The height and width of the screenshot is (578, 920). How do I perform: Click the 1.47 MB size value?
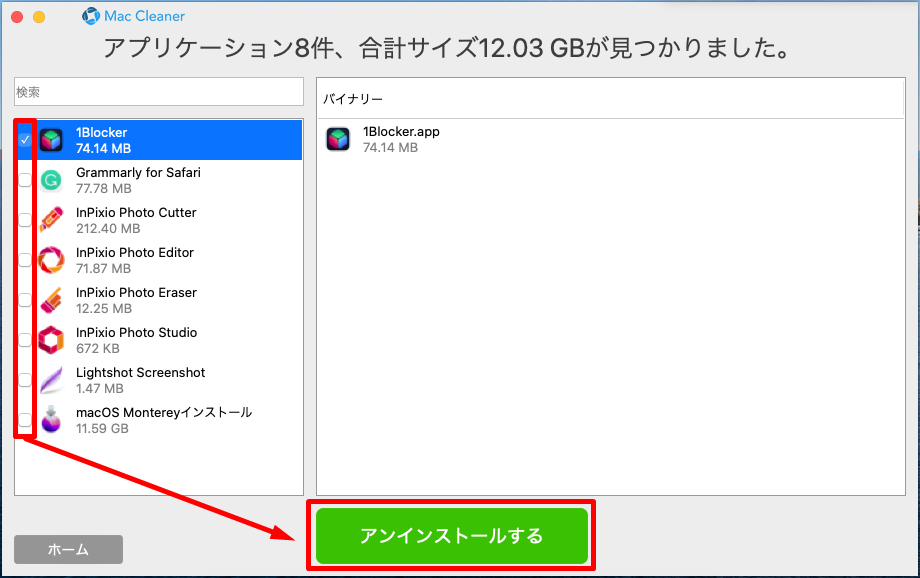[100, 388]
